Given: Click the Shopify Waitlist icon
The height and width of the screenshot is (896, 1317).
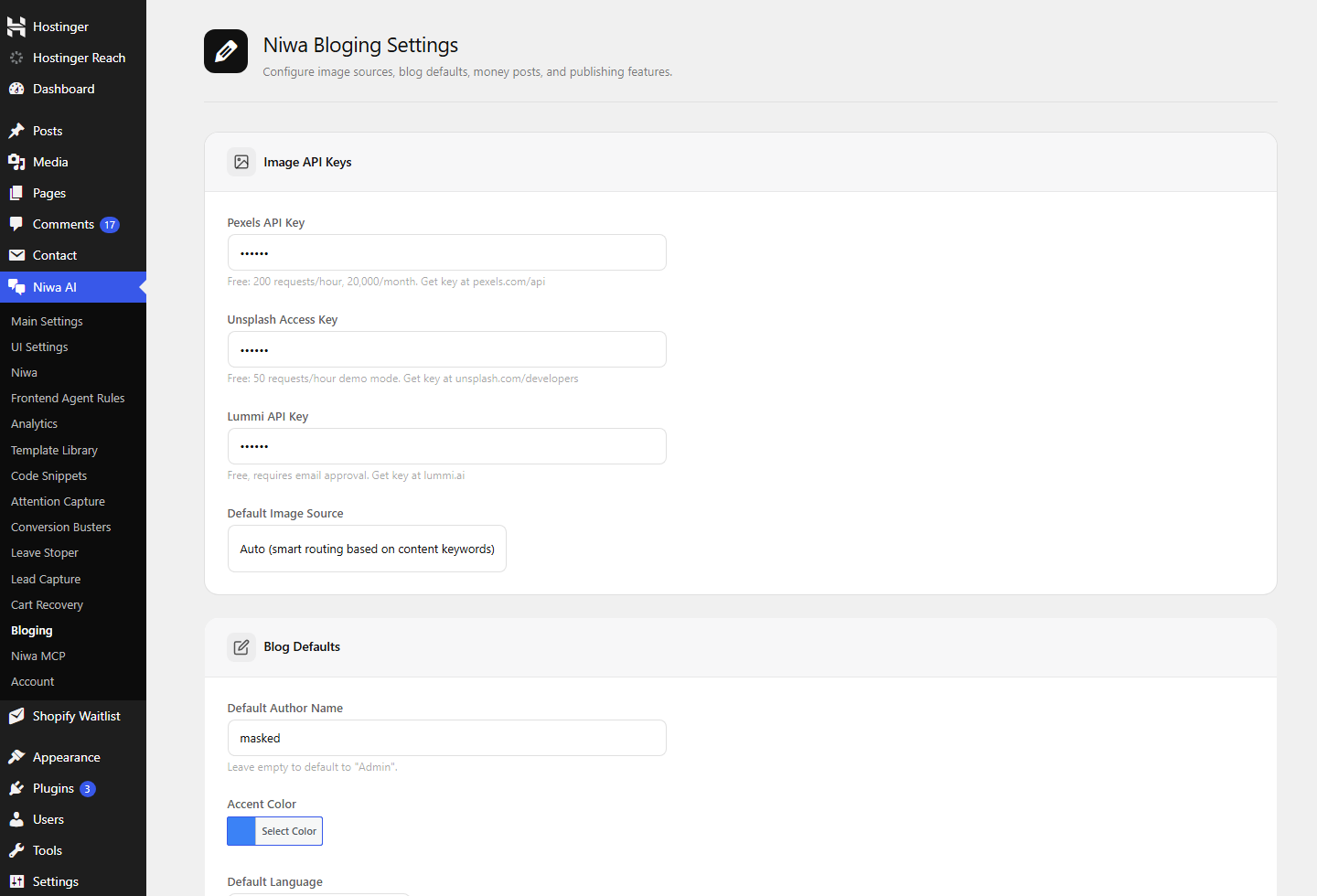Looking at the screenshot, I should pos(16,716).
